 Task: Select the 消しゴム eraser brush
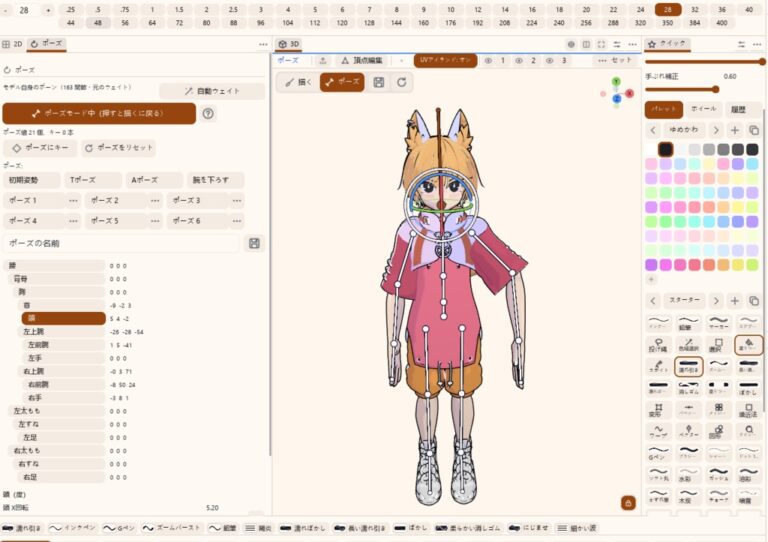click(x=688, y=388)
